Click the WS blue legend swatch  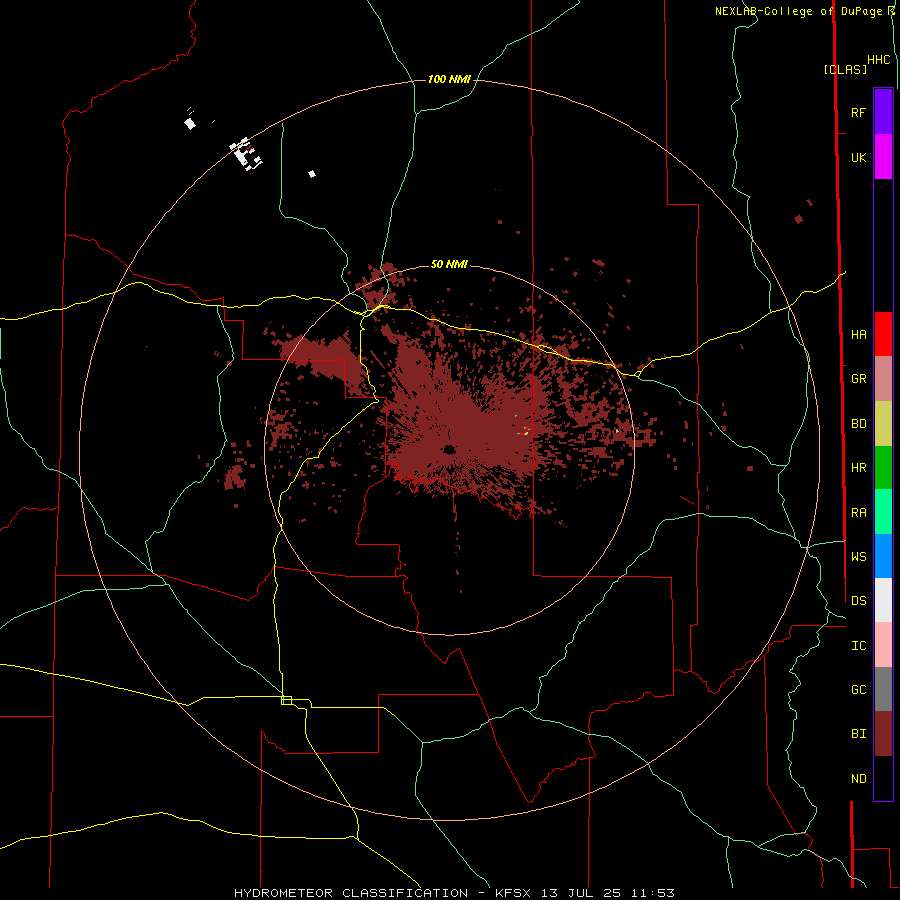[x=883, y=556]
